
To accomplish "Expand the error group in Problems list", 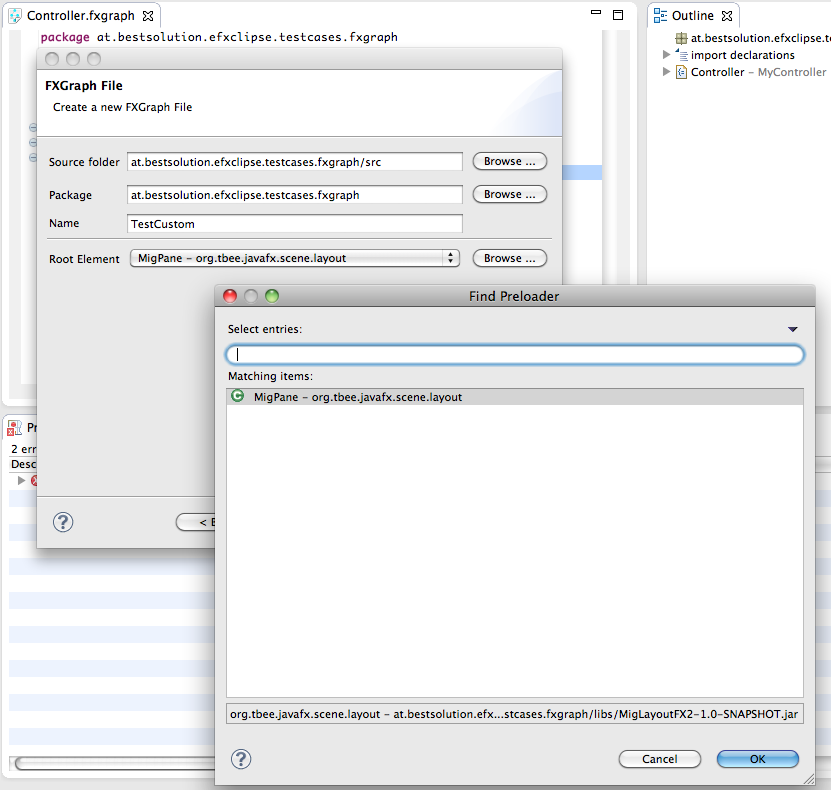I will (x=22, y=481).
